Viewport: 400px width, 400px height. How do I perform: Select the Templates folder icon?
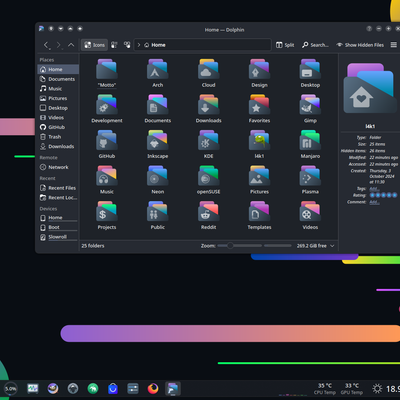click(259, 211)
